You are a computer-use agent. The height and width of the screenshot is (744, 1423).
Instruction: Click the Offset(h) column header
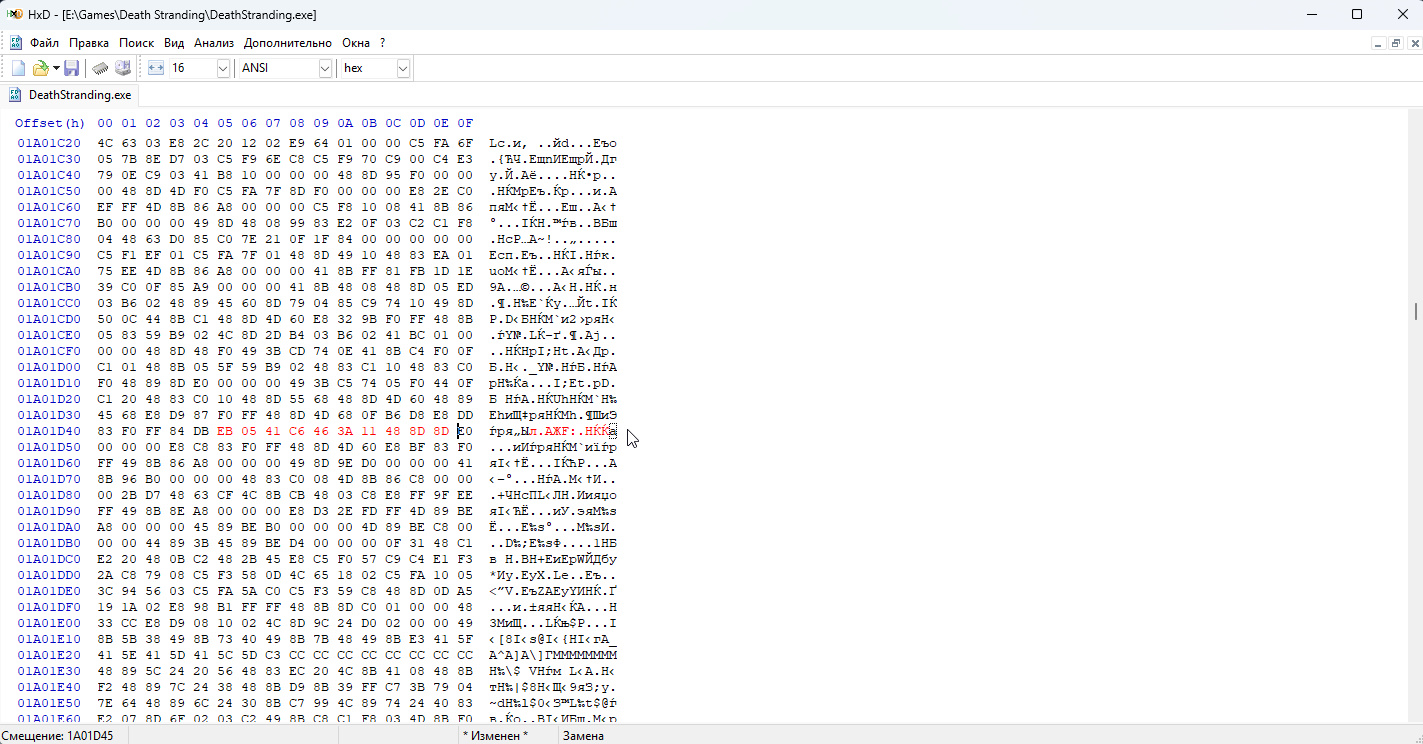tap(50, 123)
